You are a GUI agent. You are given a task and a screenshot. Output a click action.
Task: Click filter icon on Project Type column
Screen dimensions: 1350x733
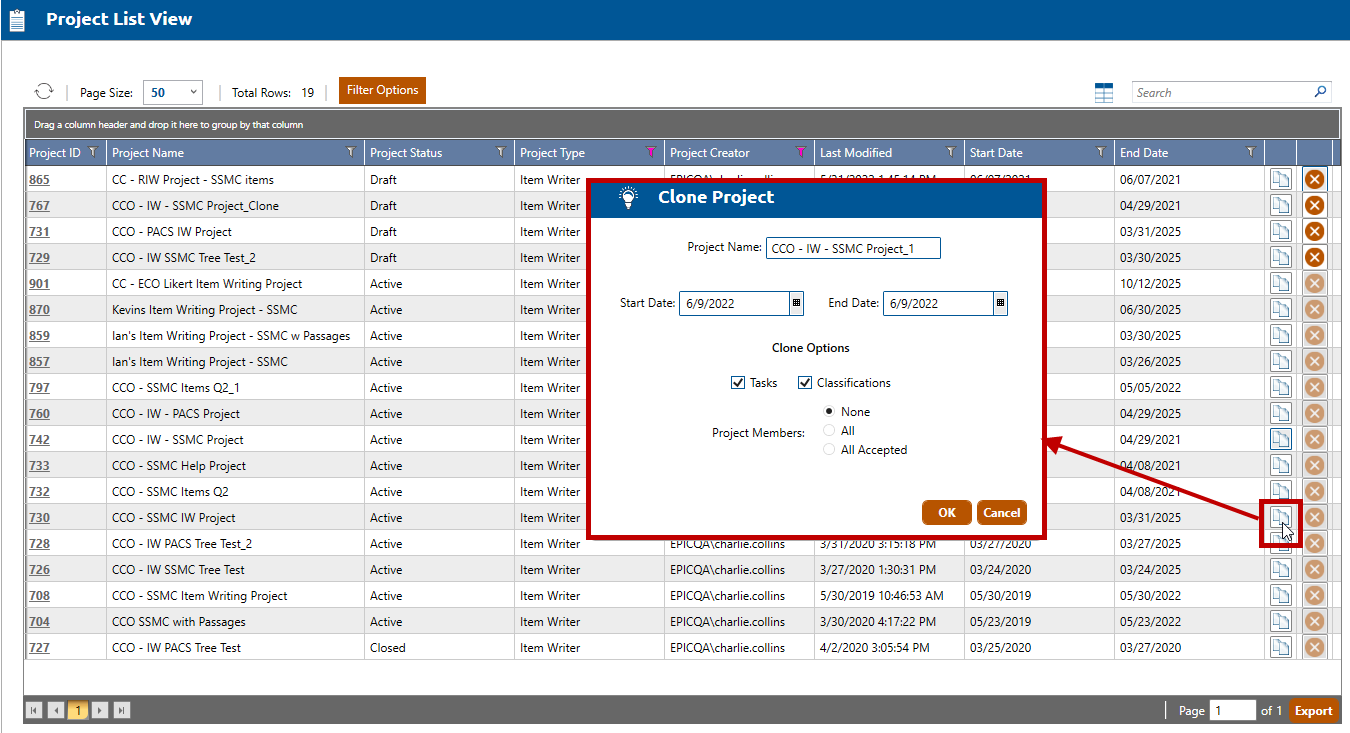point(650,152)
